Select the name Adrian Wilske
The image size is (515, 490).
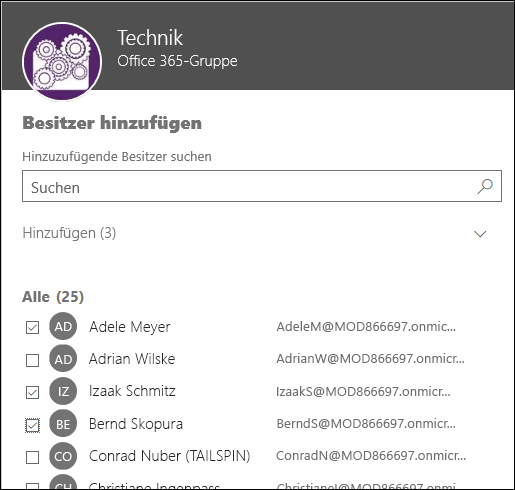(x=132, y=359)
